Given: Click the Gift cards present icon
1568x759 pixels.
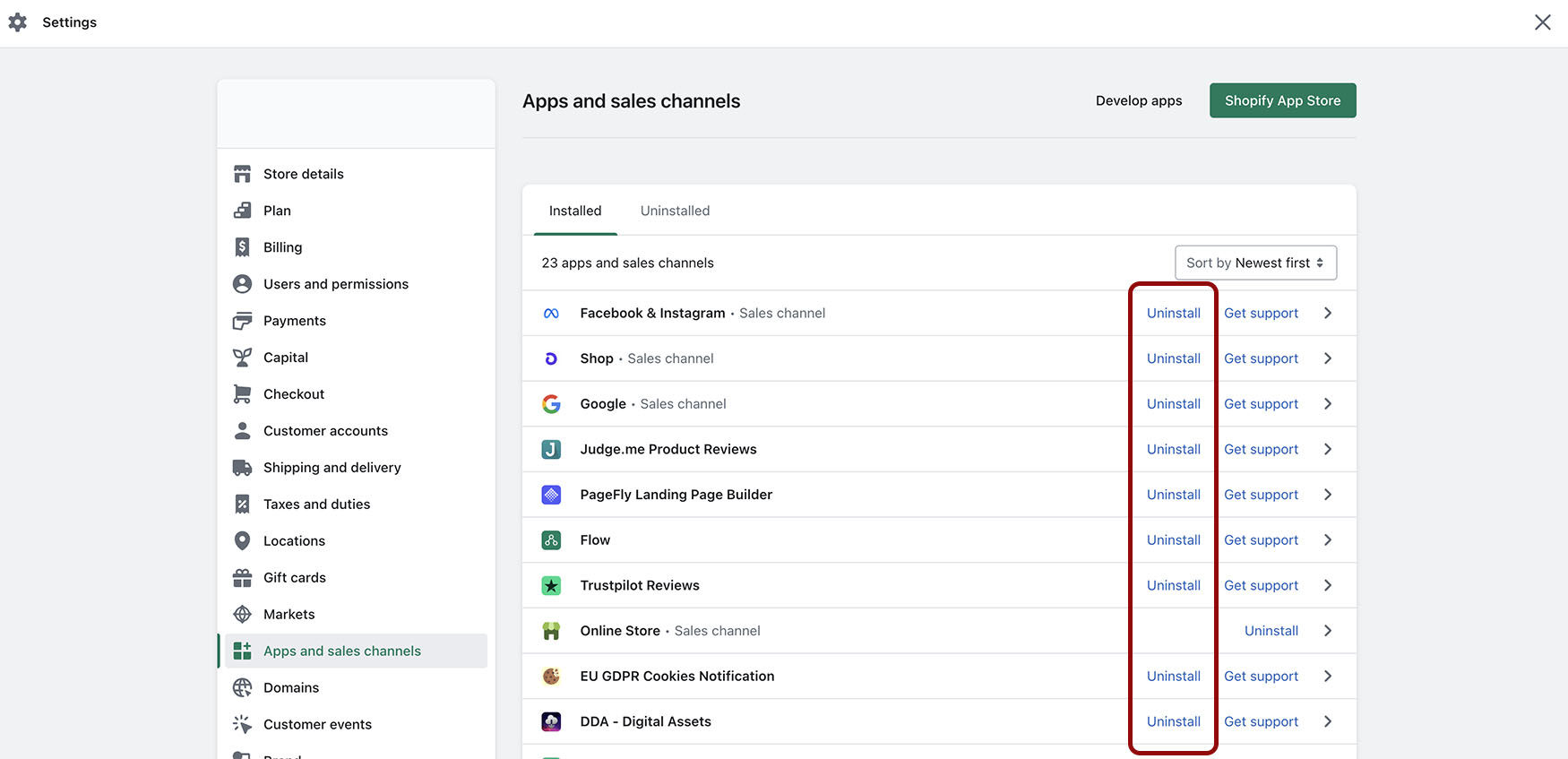Looking at the screenshot, I should 242,578.
